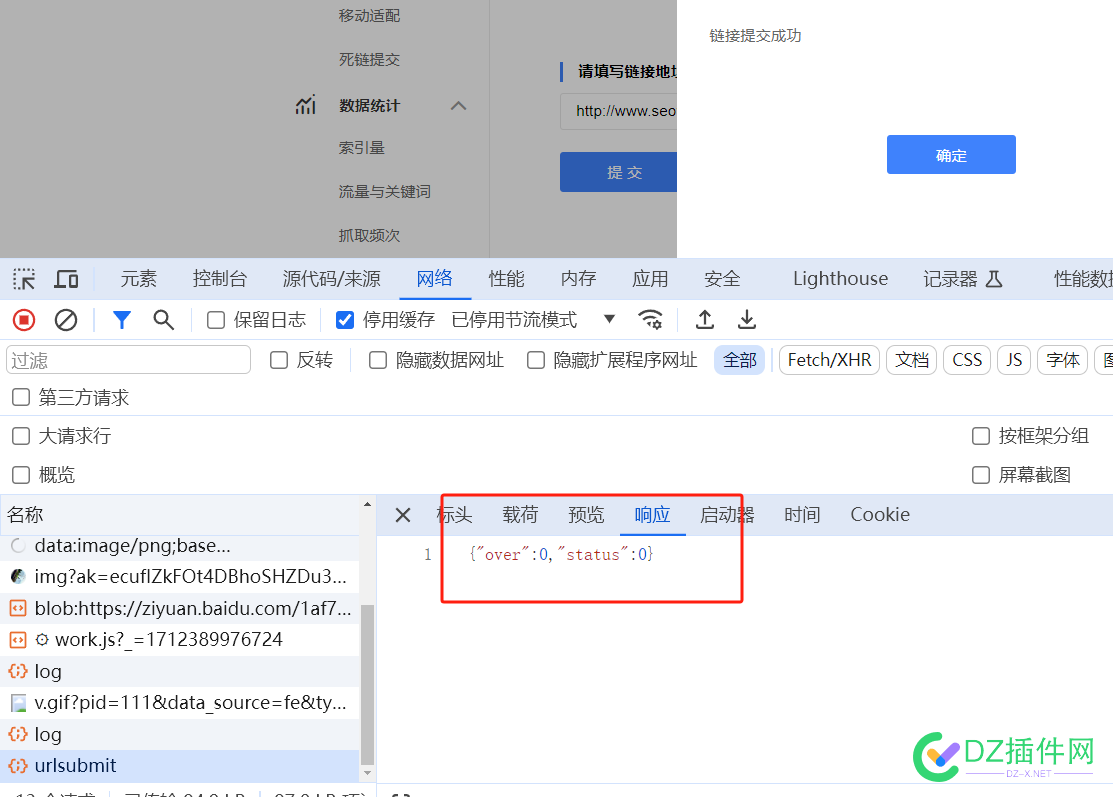Open the 记录器 tab

click(x=963, y=279)
